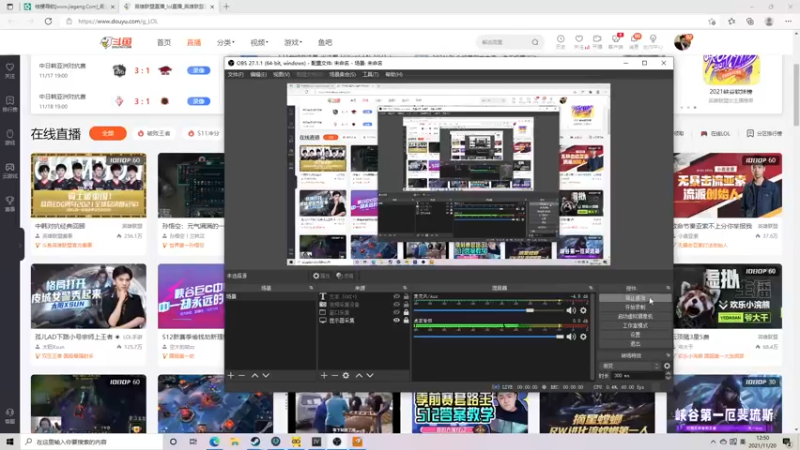This screenshot has width=800, height=450.
Task: Open the follow heart in Douyu left sidebar
Action: 10,67
